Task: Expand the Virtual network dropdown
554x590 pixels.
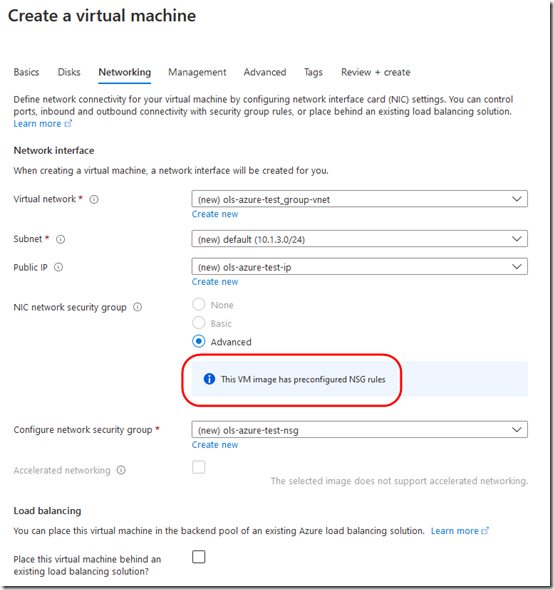Action: tap(359, 199)
